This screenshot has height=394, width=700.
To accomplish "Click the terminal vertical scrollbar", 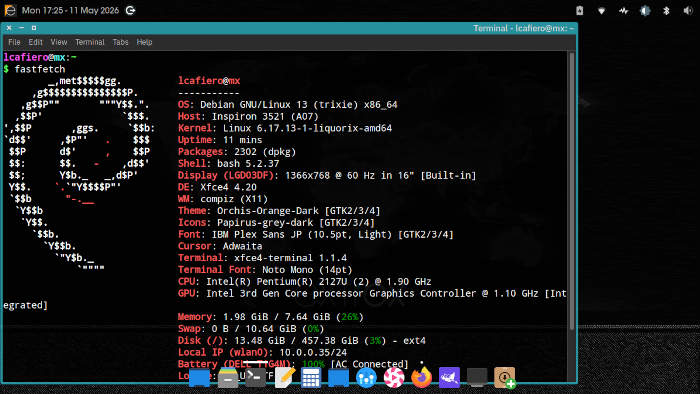I will coord(571,192).
